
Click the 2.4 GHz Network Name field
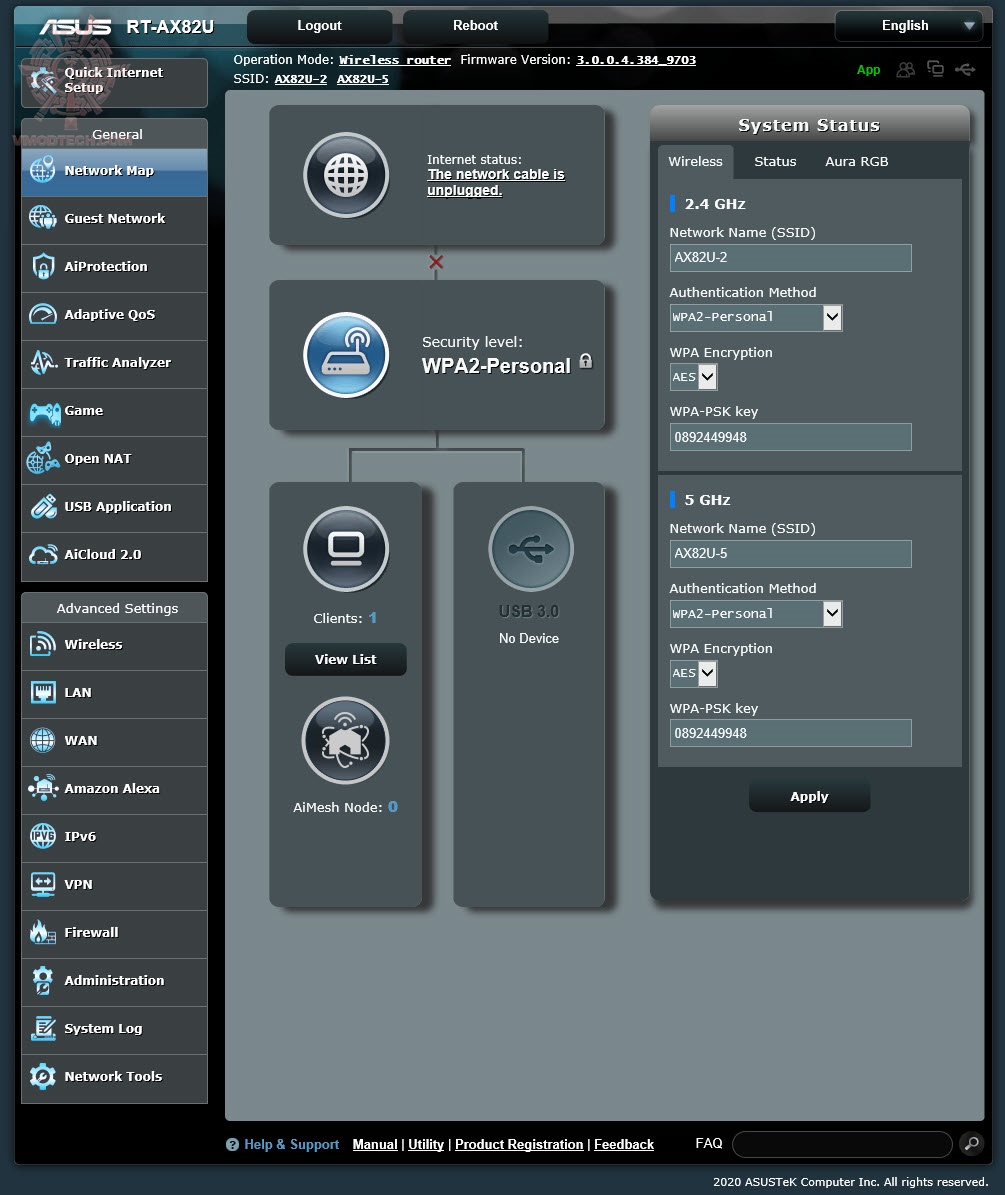790,258
